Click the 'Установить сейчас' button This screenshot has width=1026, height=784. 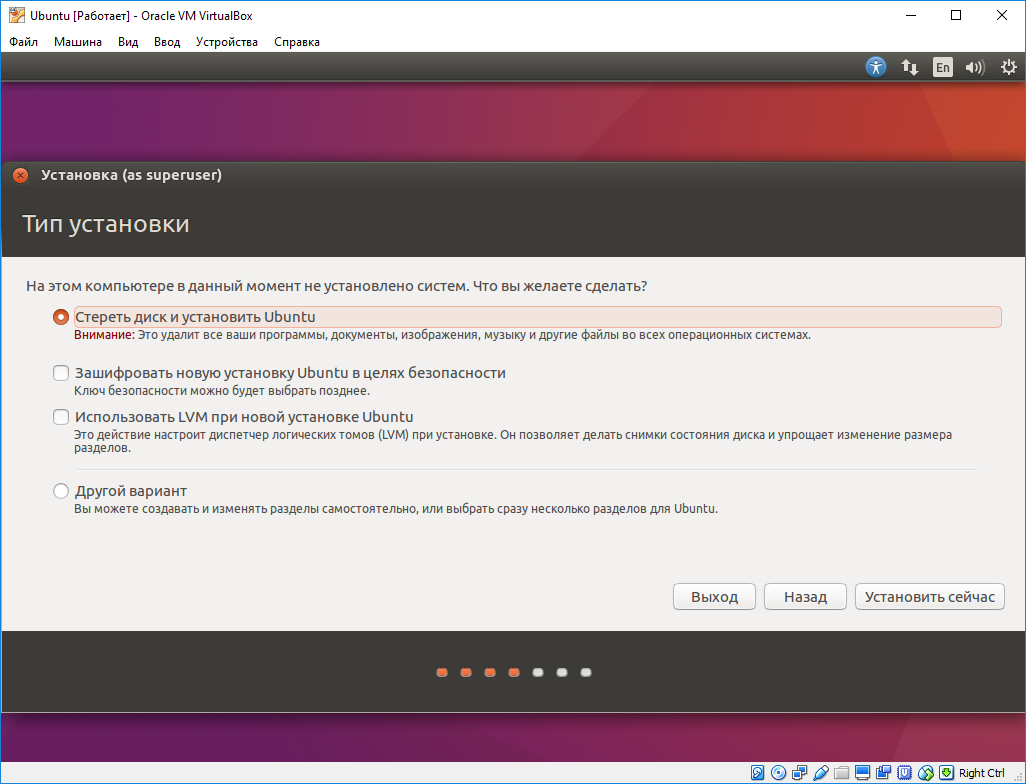click(930, 597)
